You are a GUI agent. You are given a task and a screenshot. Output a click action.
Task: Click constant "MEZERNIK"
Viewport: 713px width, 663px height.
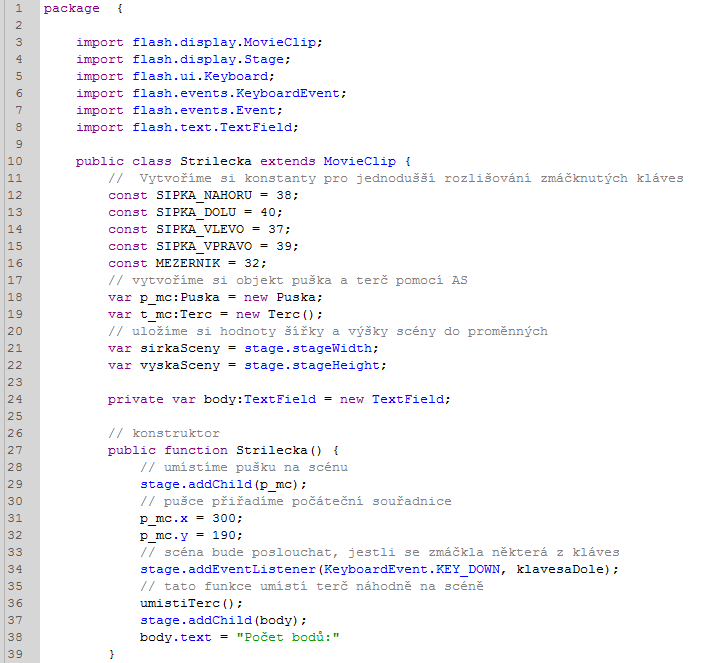188,263
